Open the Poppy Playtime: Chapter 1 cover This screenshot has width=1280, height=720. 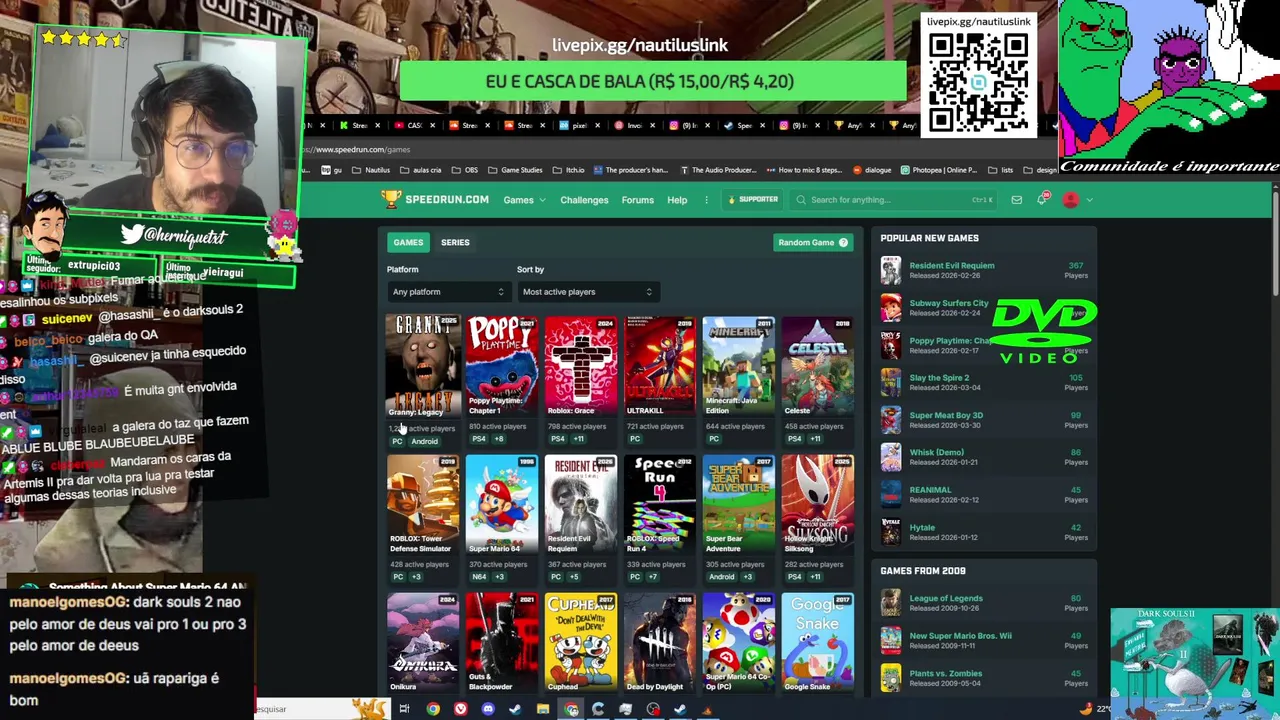[x=502, y=366]
